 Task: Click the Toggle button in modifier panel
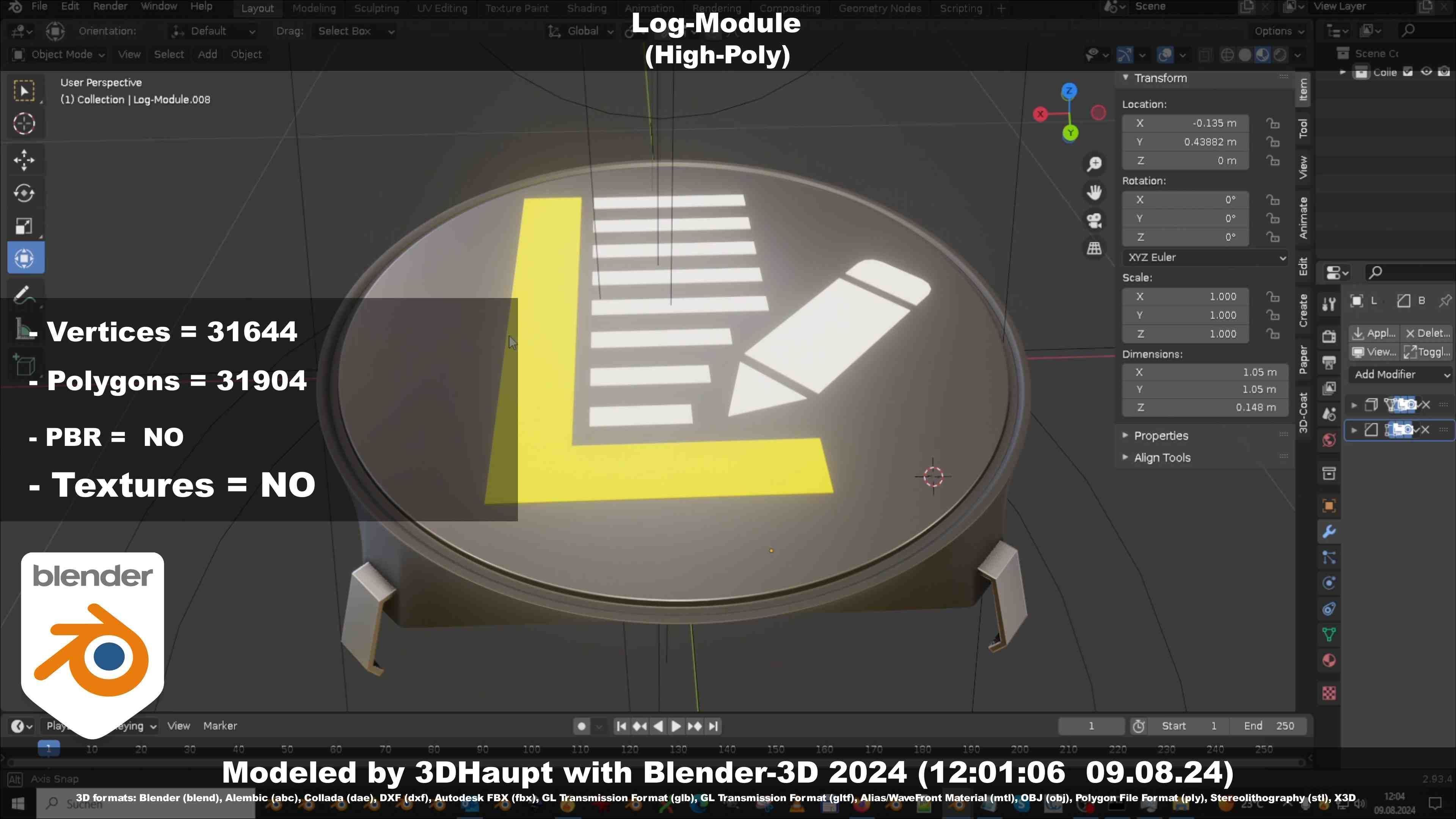coord(1427,352)
